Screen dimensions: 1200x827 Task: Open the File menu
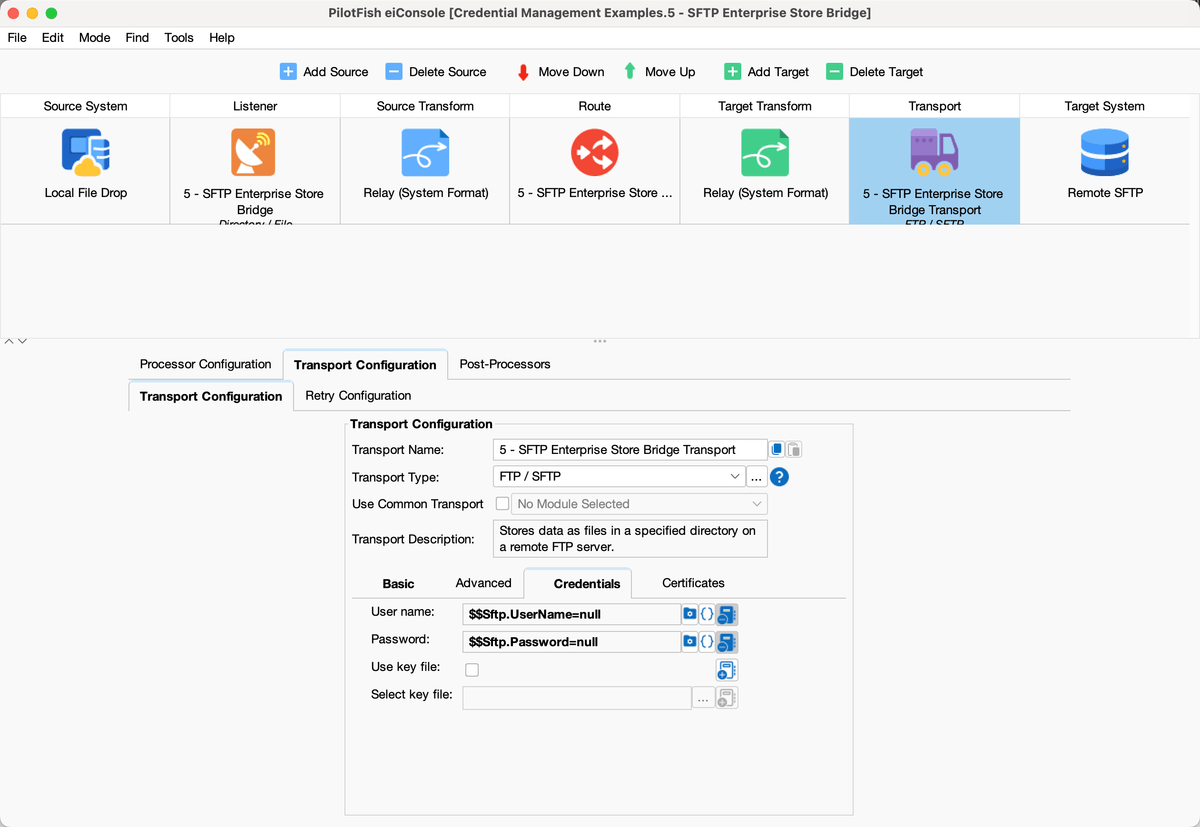click(x=17, y=37)
